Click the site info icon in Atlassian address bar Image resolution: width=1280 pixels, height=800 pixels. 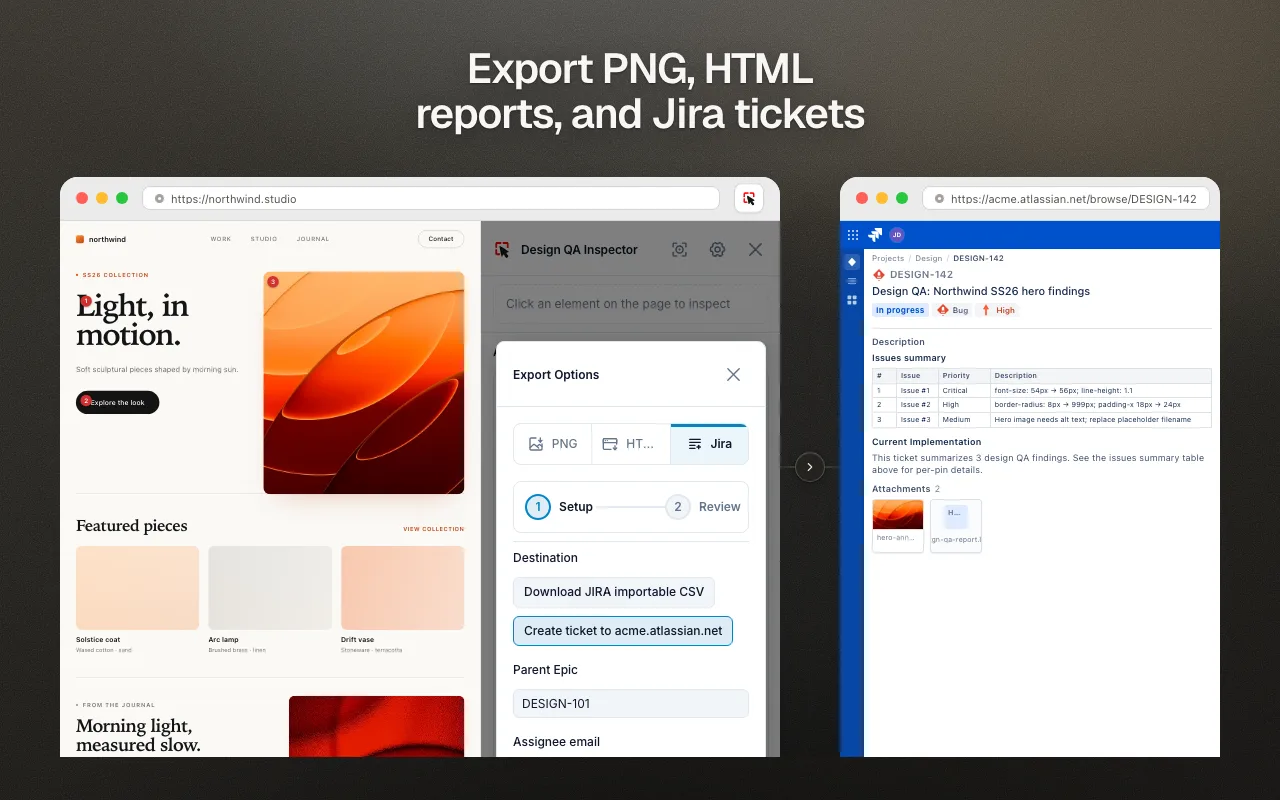pyautogui.click(x=939, y=199)
